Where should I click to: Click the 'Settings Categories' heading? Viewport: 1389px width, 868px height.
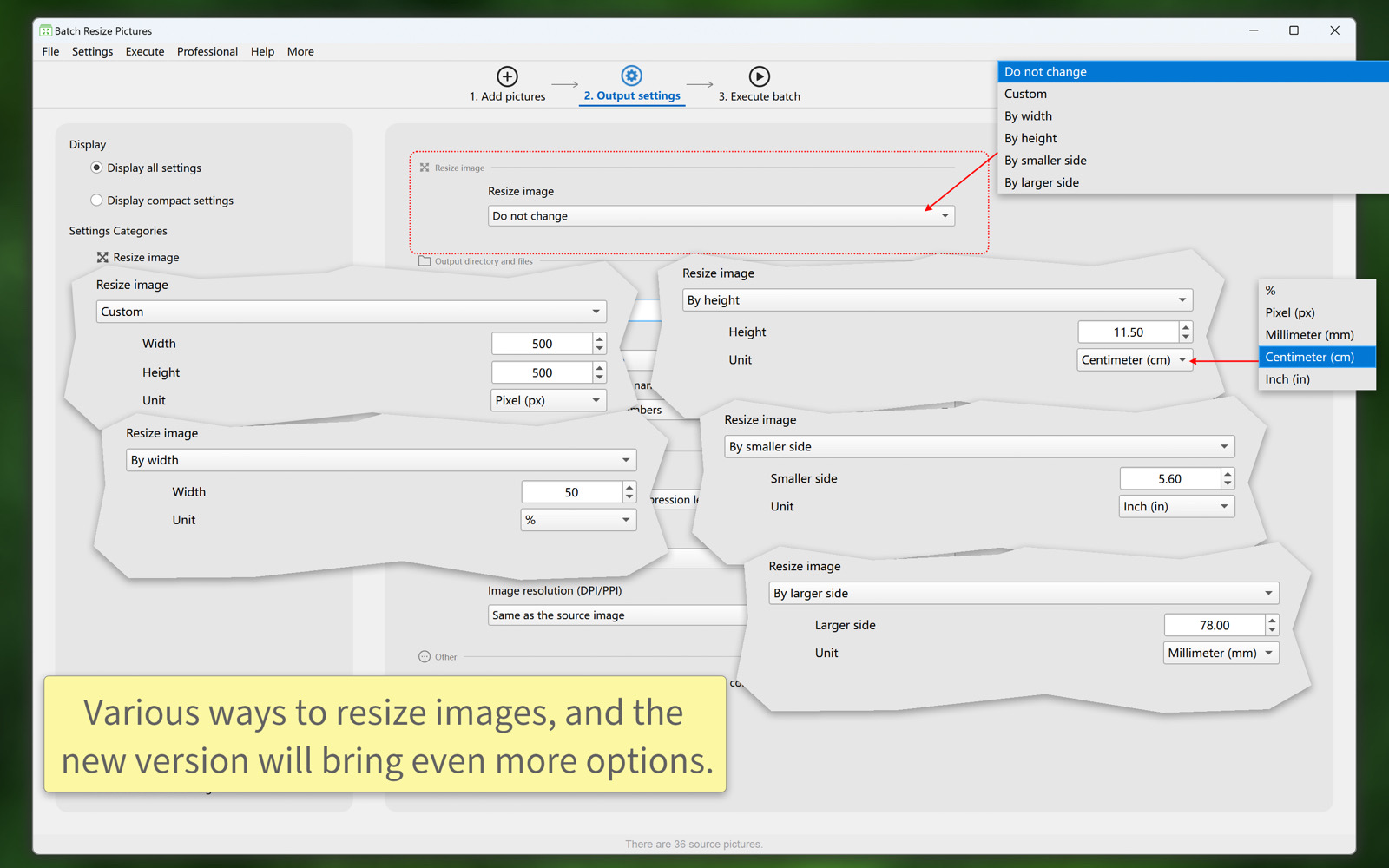118,231
